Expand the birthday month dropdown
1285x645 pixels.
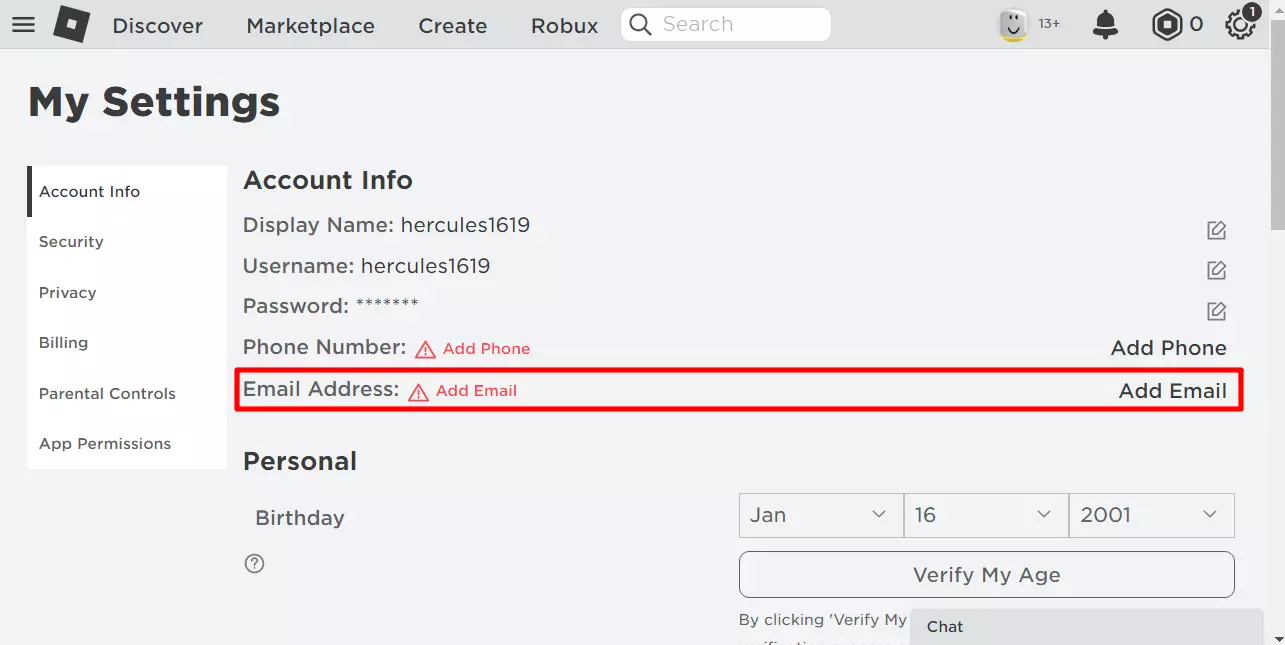click(820, 515)
